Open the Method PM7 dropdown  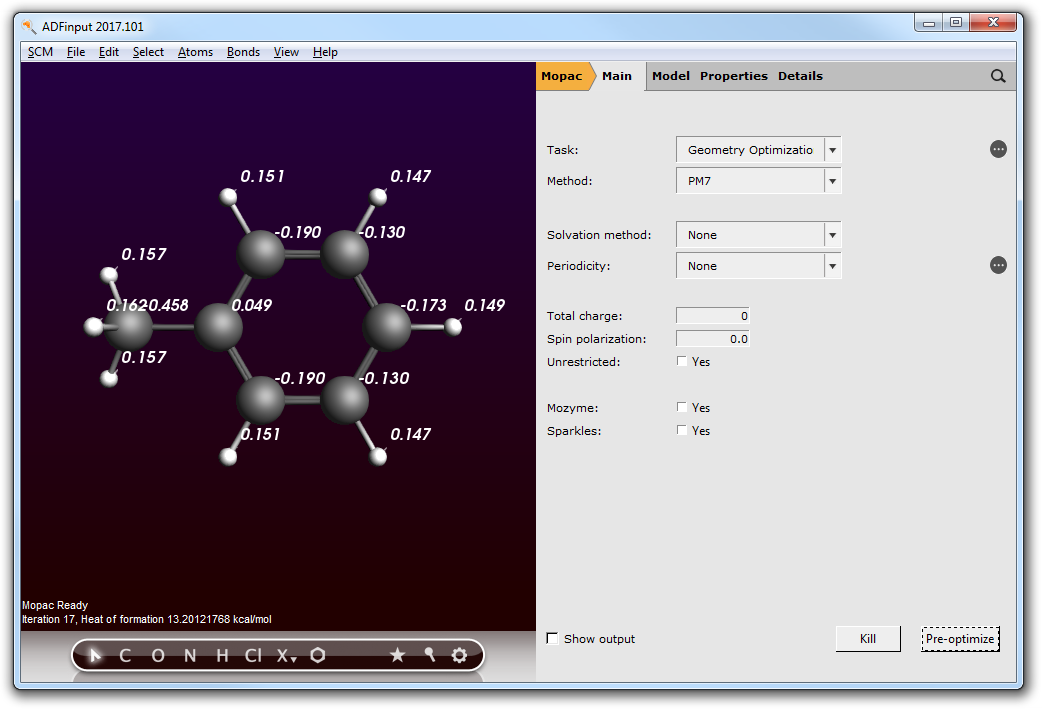(758, 181)
